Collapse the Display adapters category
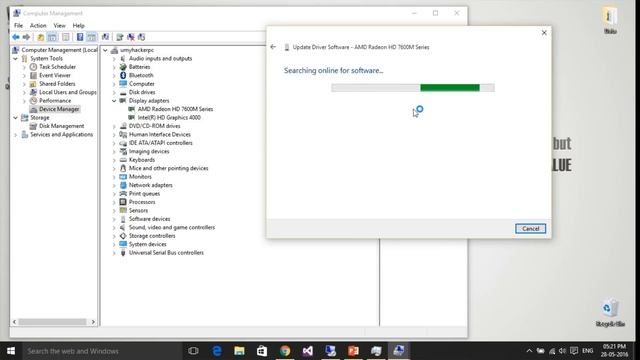This screenshot has width=640, height=360. point(114,100)
